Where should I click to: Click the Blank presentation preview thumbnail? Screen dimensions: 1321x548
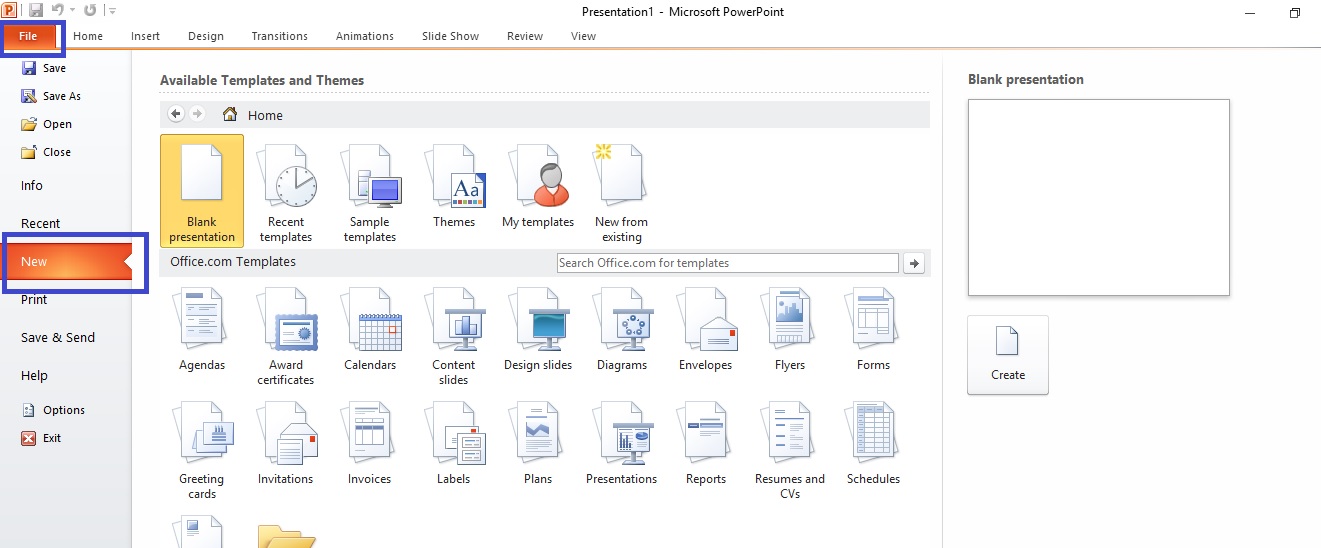coord(1098,197)
